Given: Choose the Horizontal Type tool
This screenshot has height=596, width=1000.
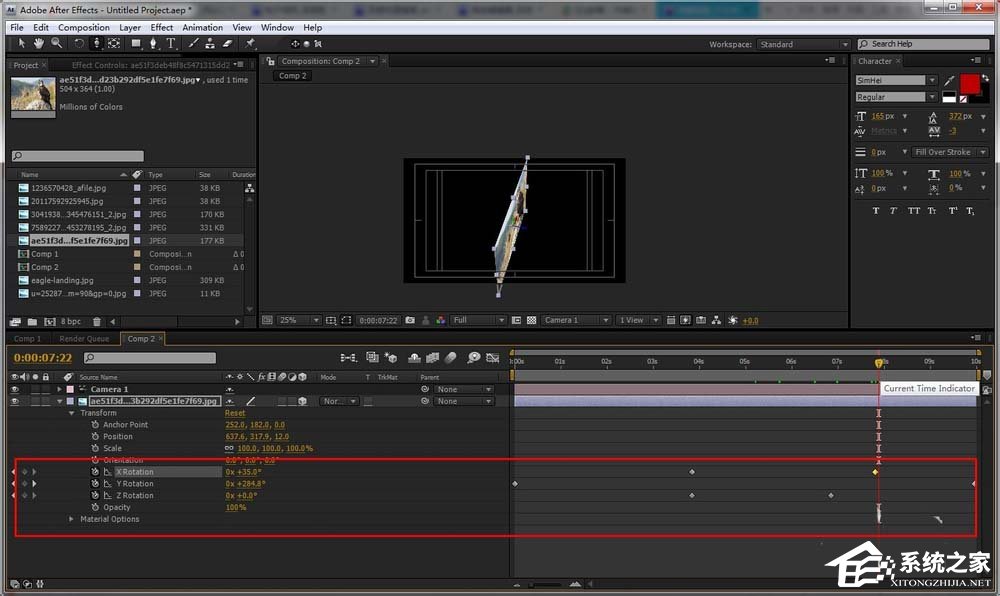Looking at the screenshot, I should [x=171, y=44].
